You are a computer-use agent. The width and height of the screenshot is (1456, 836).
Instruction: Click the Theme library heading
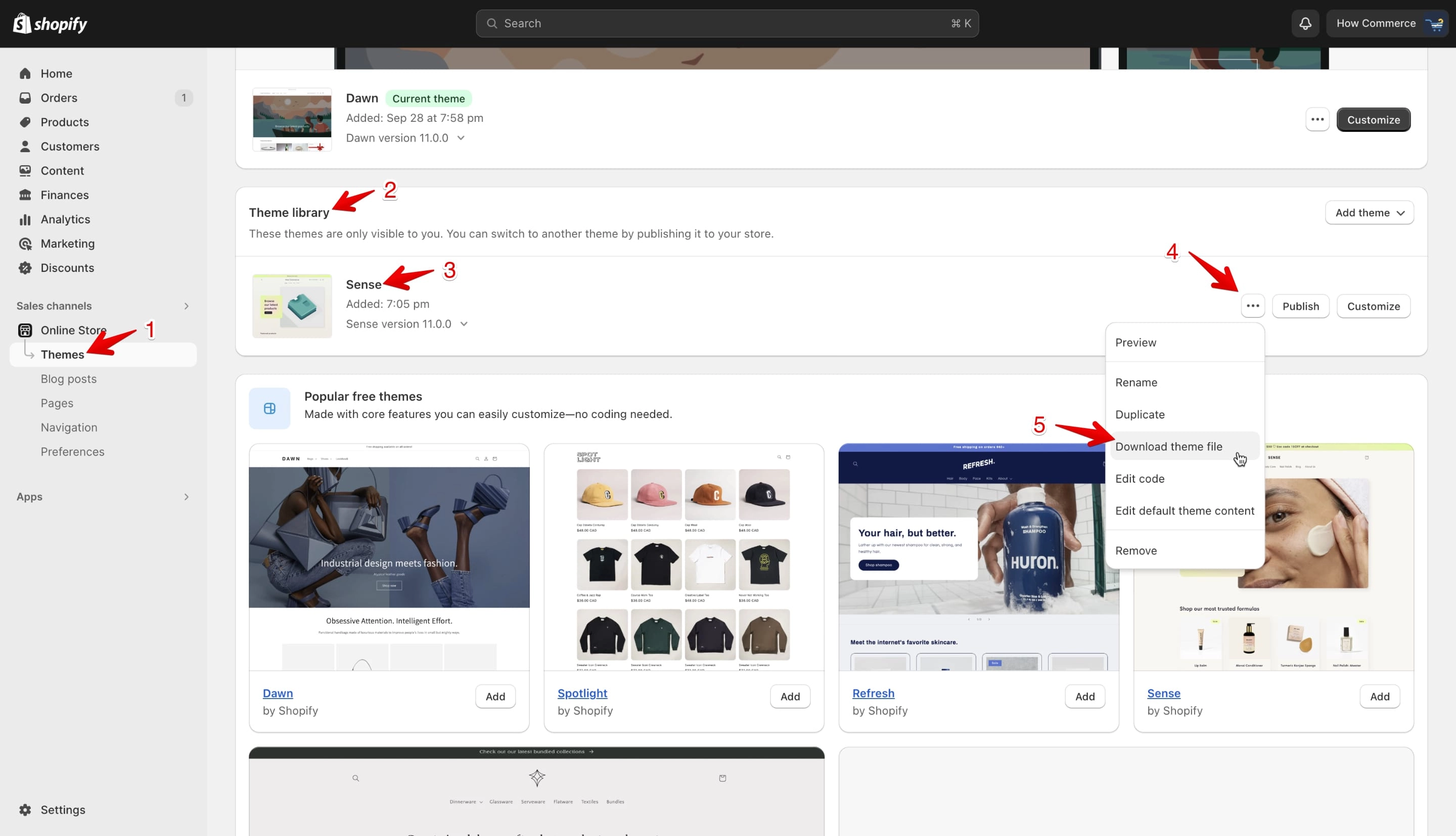tap(289, 212)
